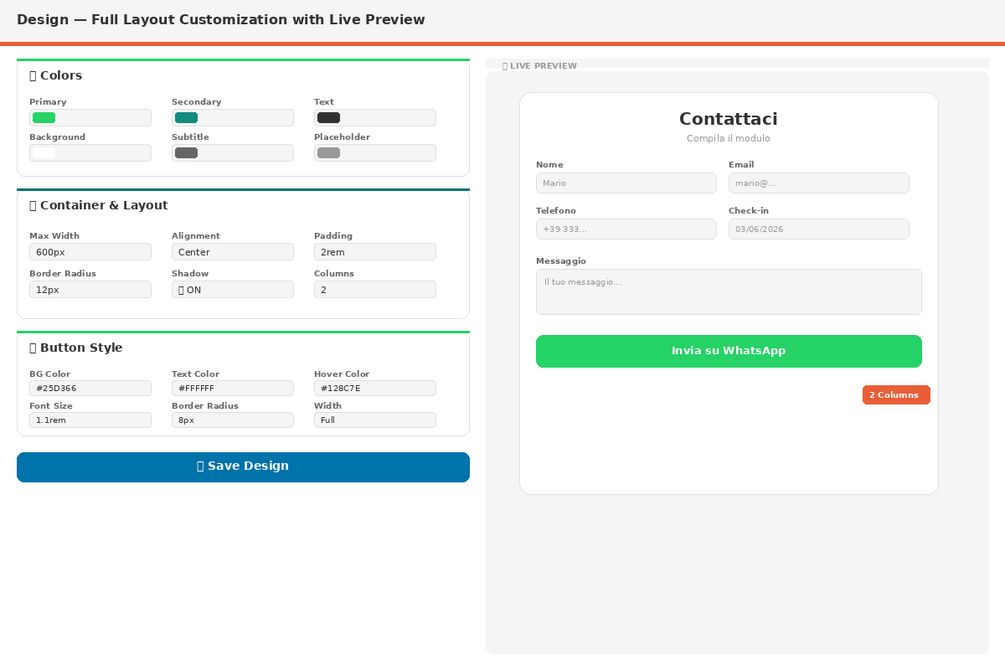
Task: Open the button Width Full dropdown
Action: (375, 420)
